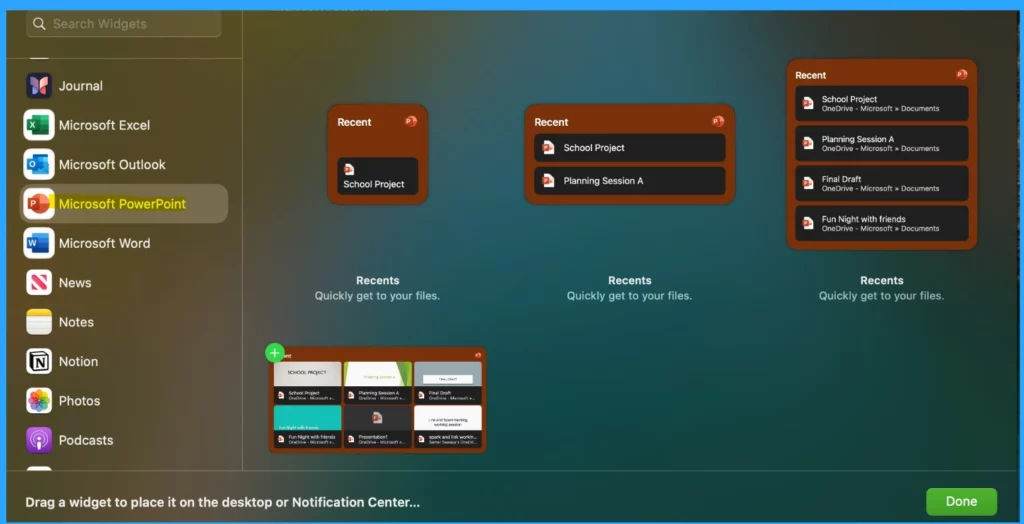1024x524 pixels.
Task: Click PowerPoint logo in the small Recent widget
Action: [x=411, y=121]
